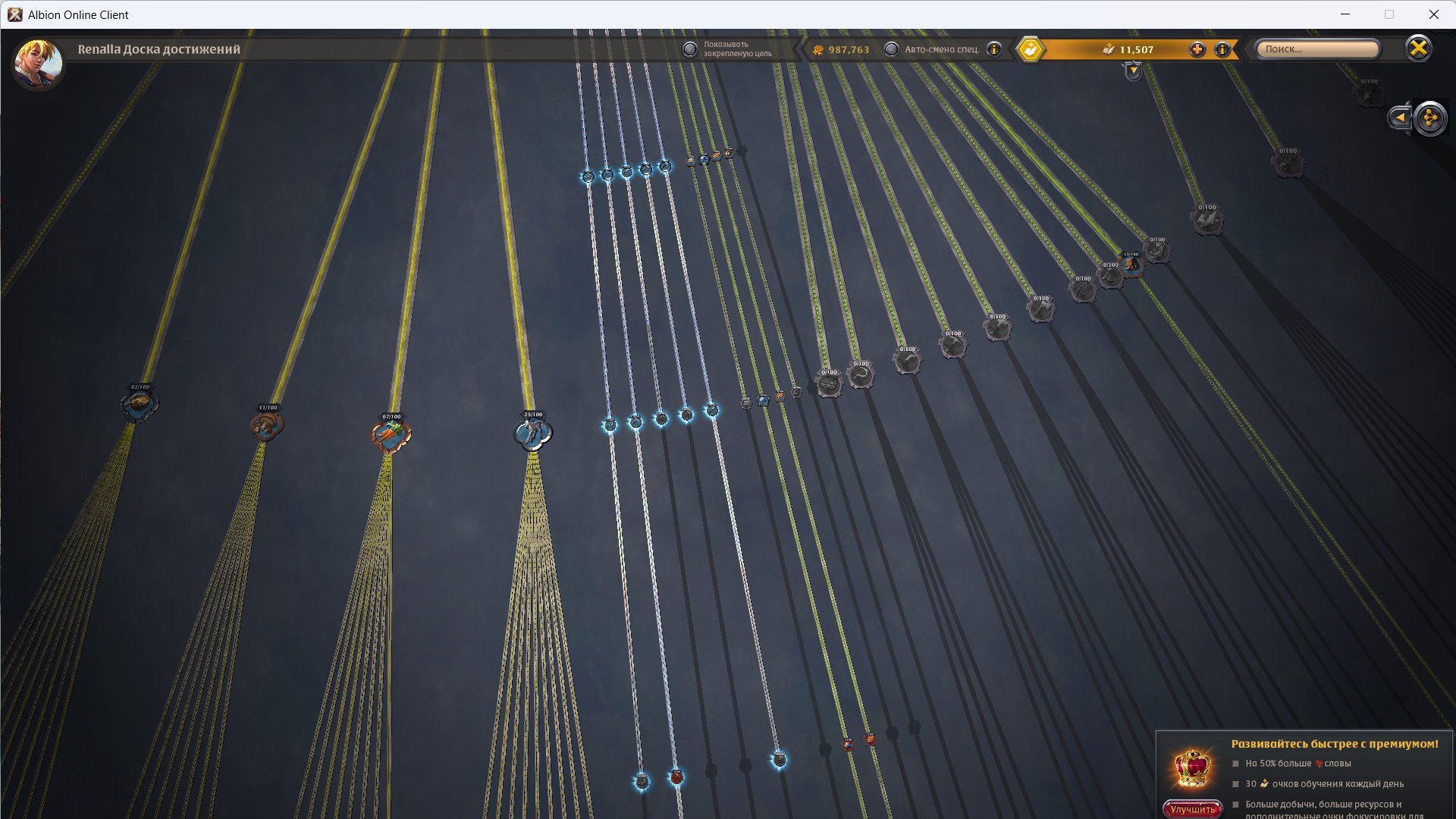Viewport: 1456px width, 819px height.
Task: Click the left arrow collapse button
Action: (1400, 118)
